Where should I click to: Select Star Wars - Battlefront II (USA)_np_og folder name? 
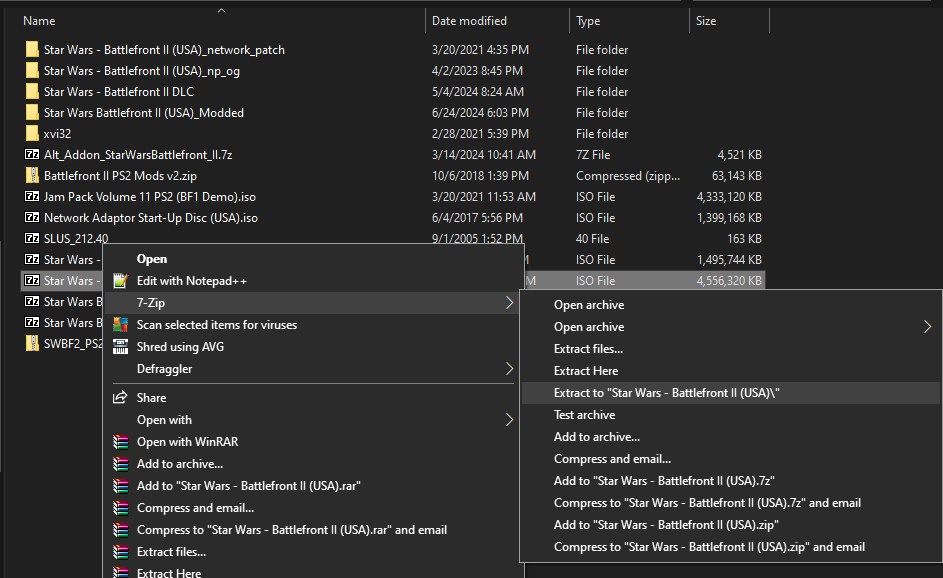142,70
